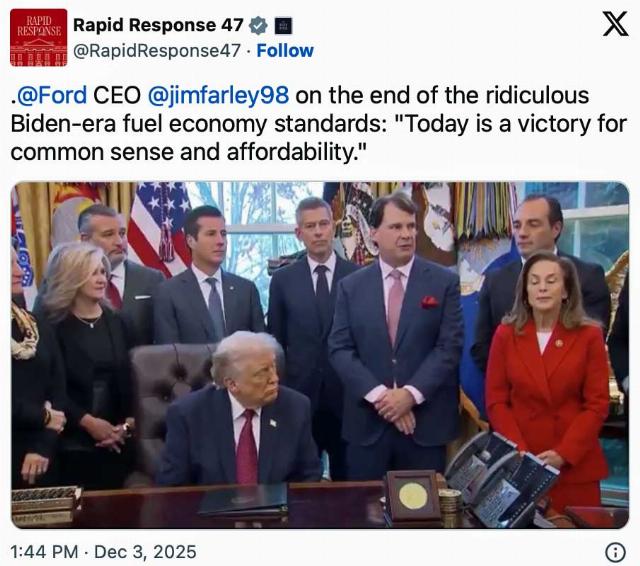The width and height of the screenshot is (640, 566).
Task: Open the @jimfarley98 mention link
Action: 218,96
